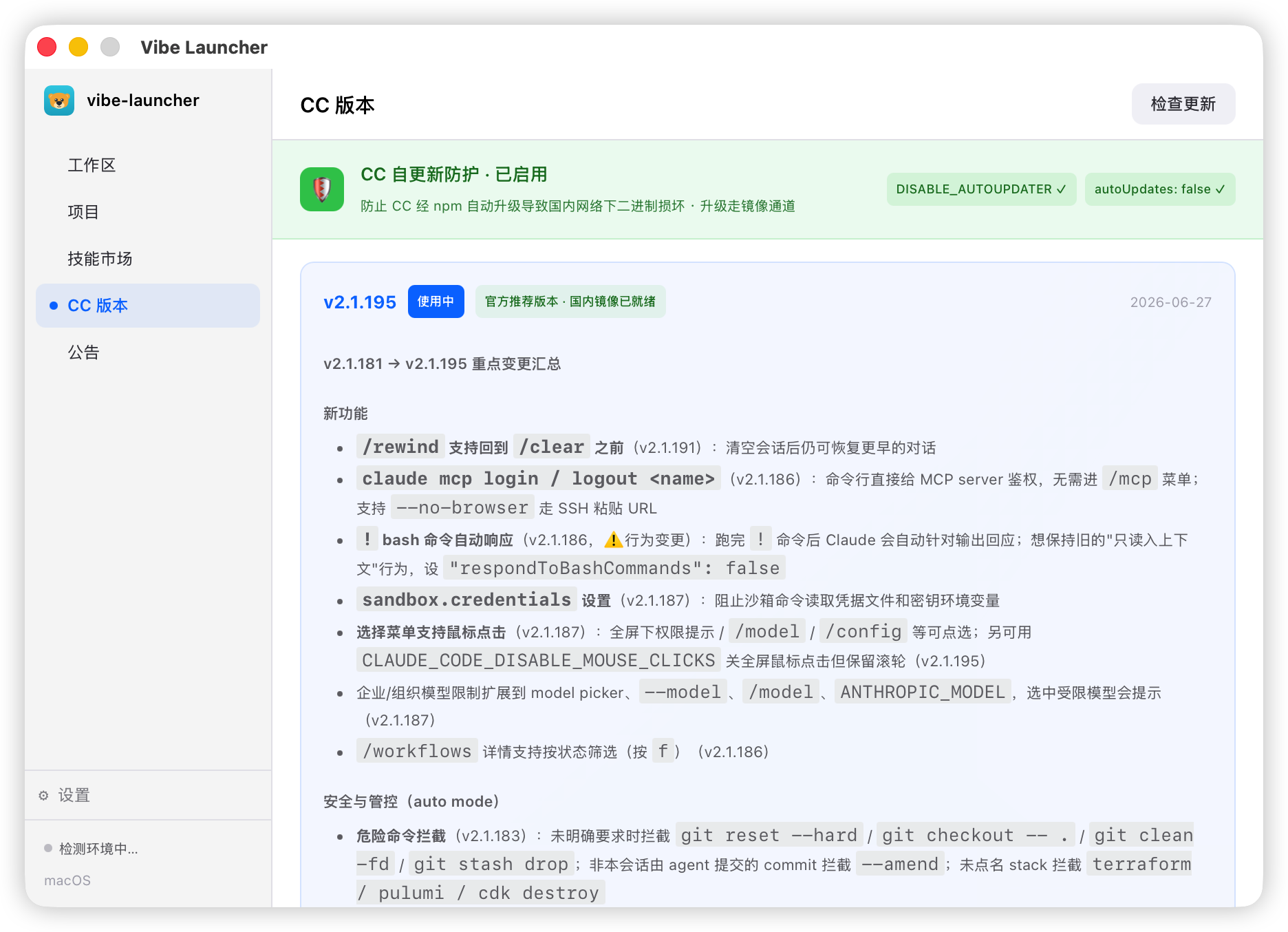Click the settings gear icon in sidebar
The height and width of the screenshot is (932, 1288).
tap(43, 796)
